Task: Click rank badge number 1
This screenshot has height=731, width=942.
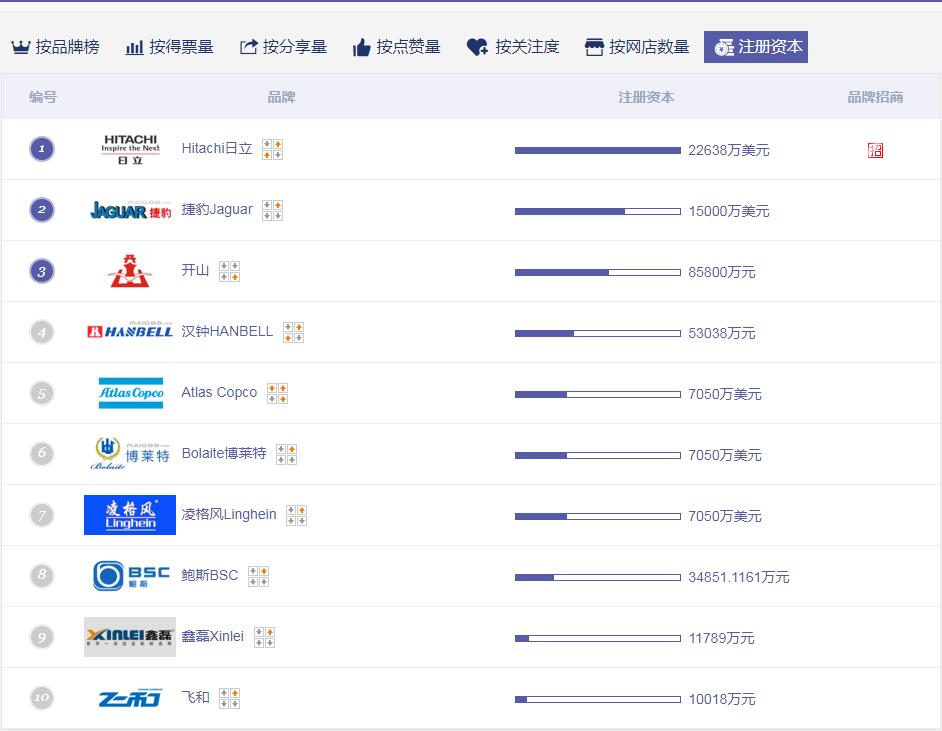Action: tap(41, 149)
